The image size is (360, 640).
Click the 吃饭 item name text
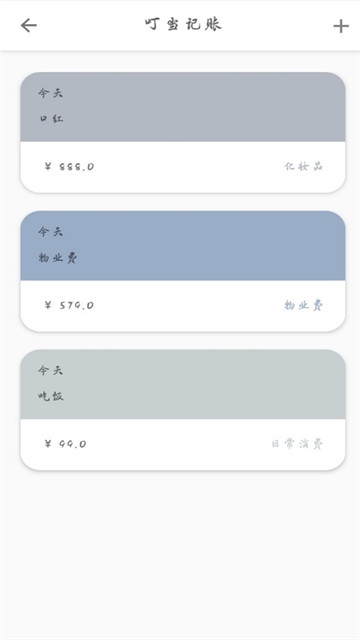pyautogui.click(x=51, y=396)
